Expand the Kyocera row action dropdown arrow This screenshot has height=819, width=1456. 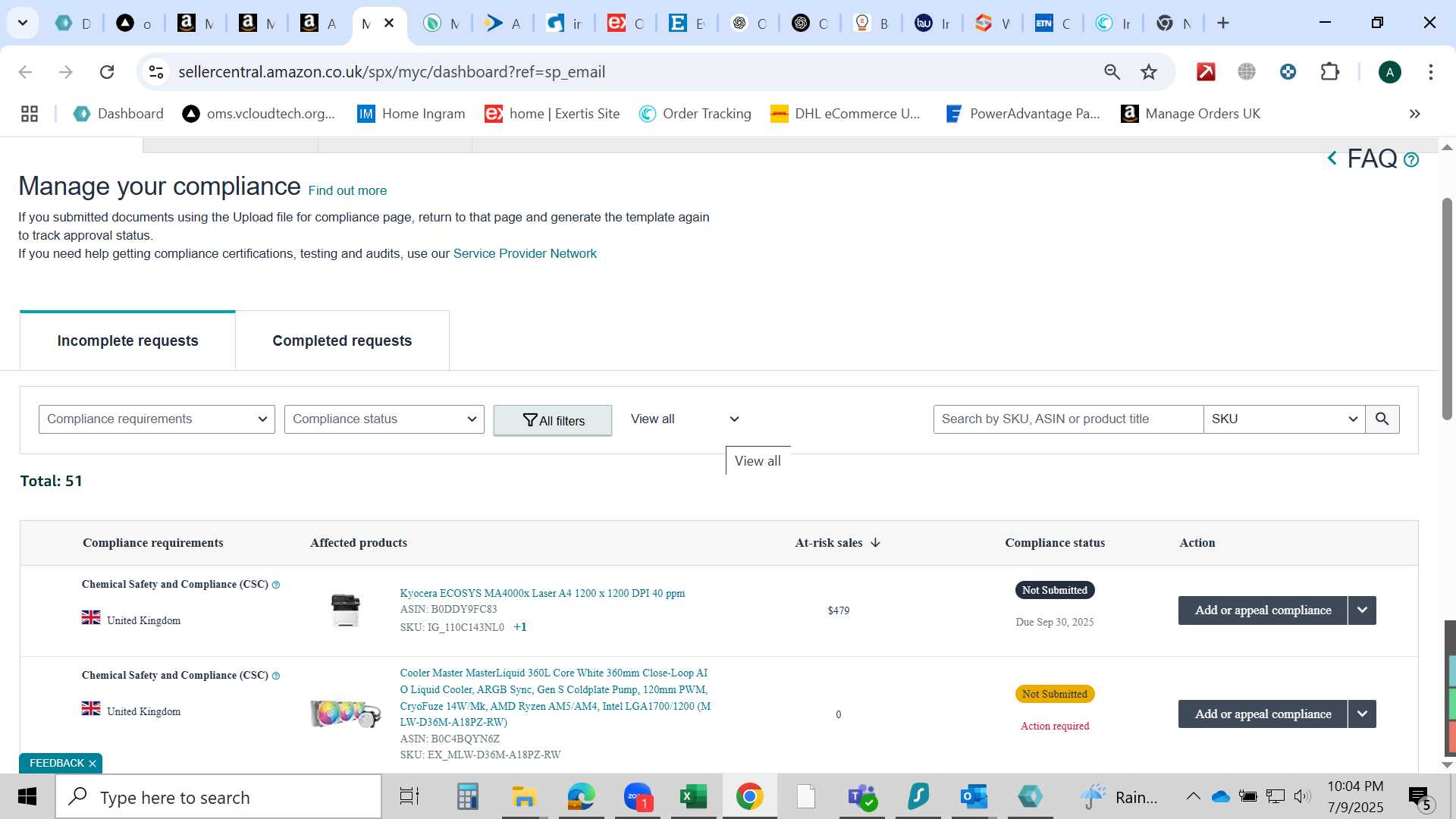(x=1362, y=610)
